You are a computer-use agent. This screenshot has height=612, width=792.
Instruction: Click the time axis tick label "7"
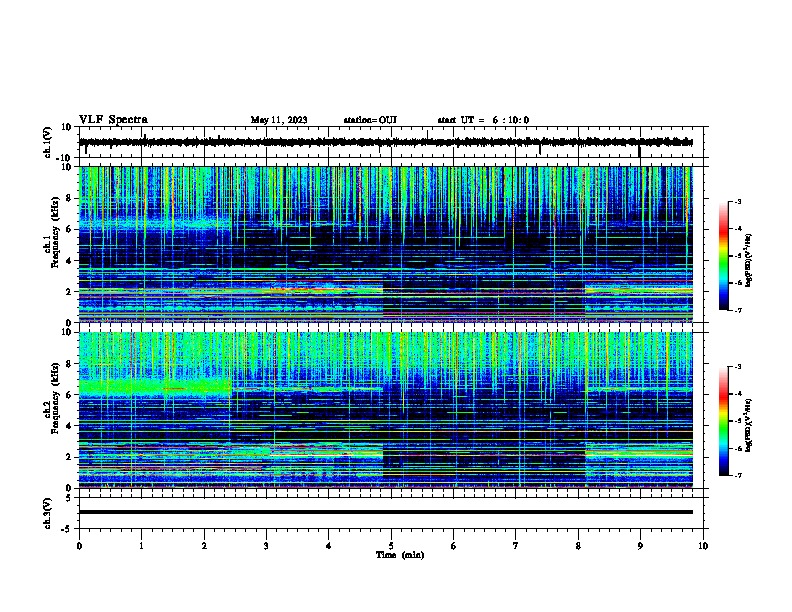(516, 546)
